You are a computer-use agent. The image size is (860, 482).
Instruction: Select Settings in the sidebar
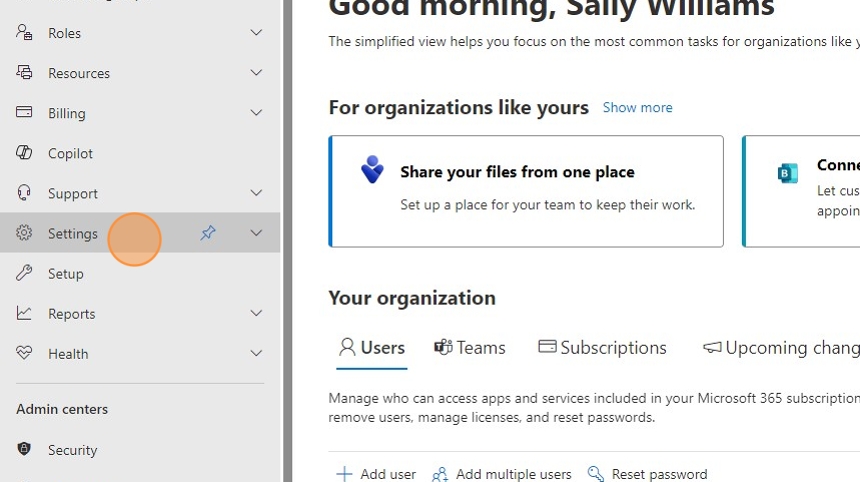(140, 233)
